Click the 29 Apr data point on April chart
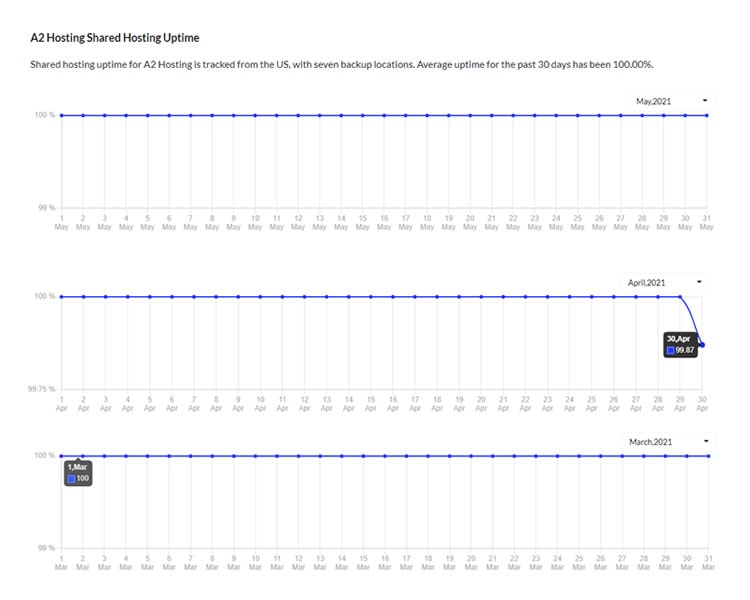This screenshot has height=600, width=750. (x=680, y=297)
